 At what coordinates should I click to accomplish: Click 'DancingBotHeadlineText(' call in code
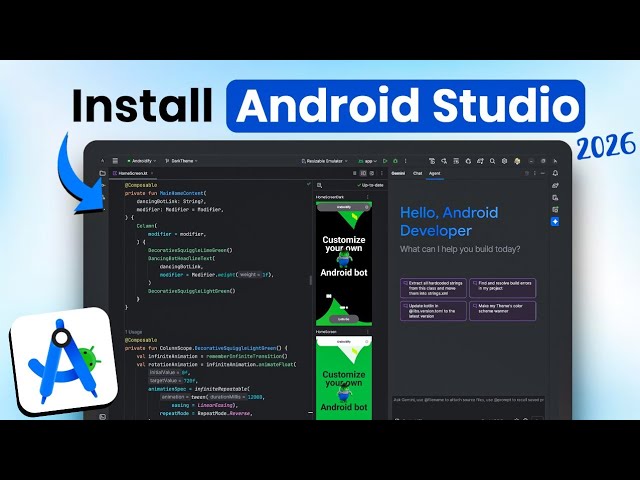[181, 258]
